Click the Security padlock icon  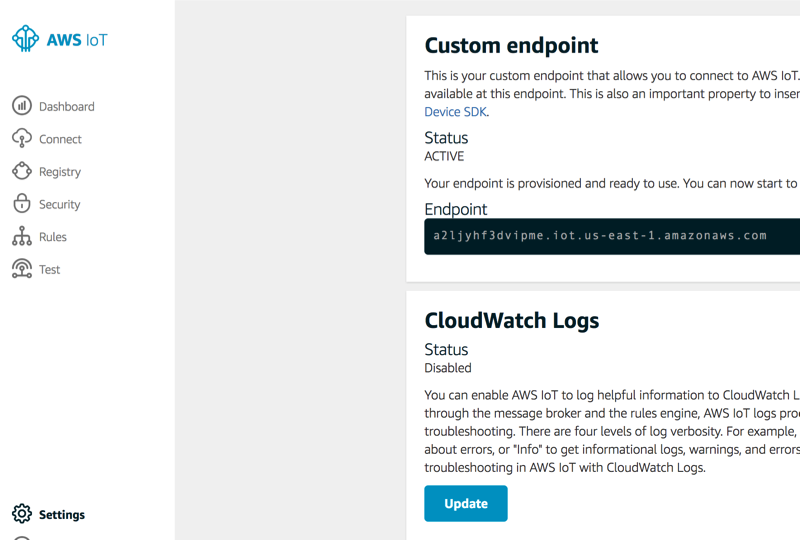(22, 204)
